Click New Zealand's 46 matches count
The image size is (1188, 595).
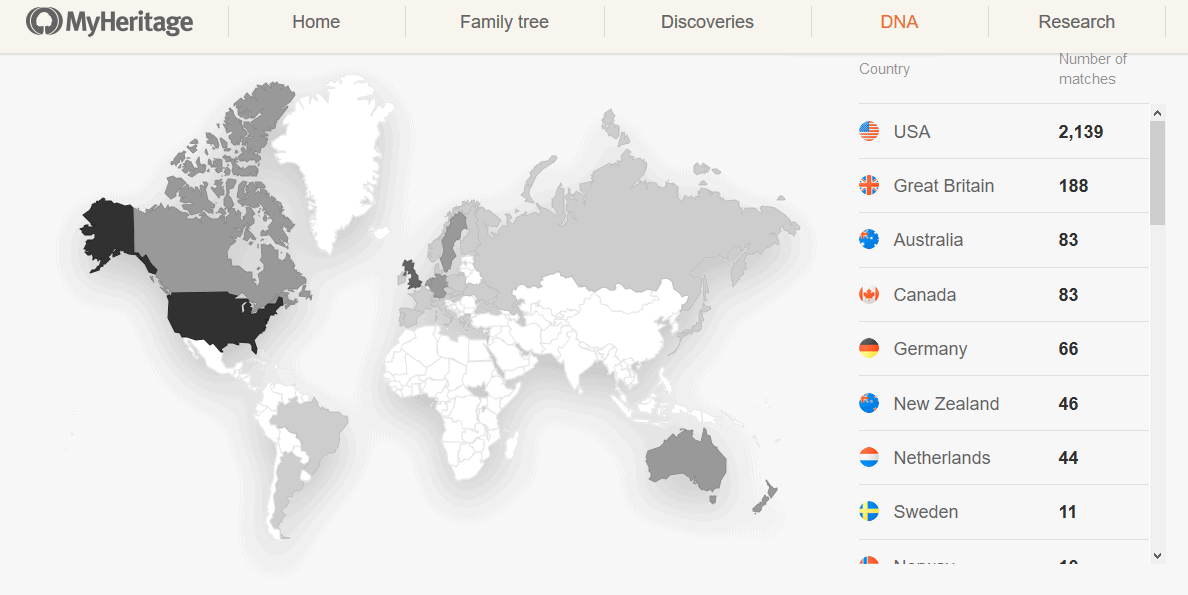[x=1068, y=403]
